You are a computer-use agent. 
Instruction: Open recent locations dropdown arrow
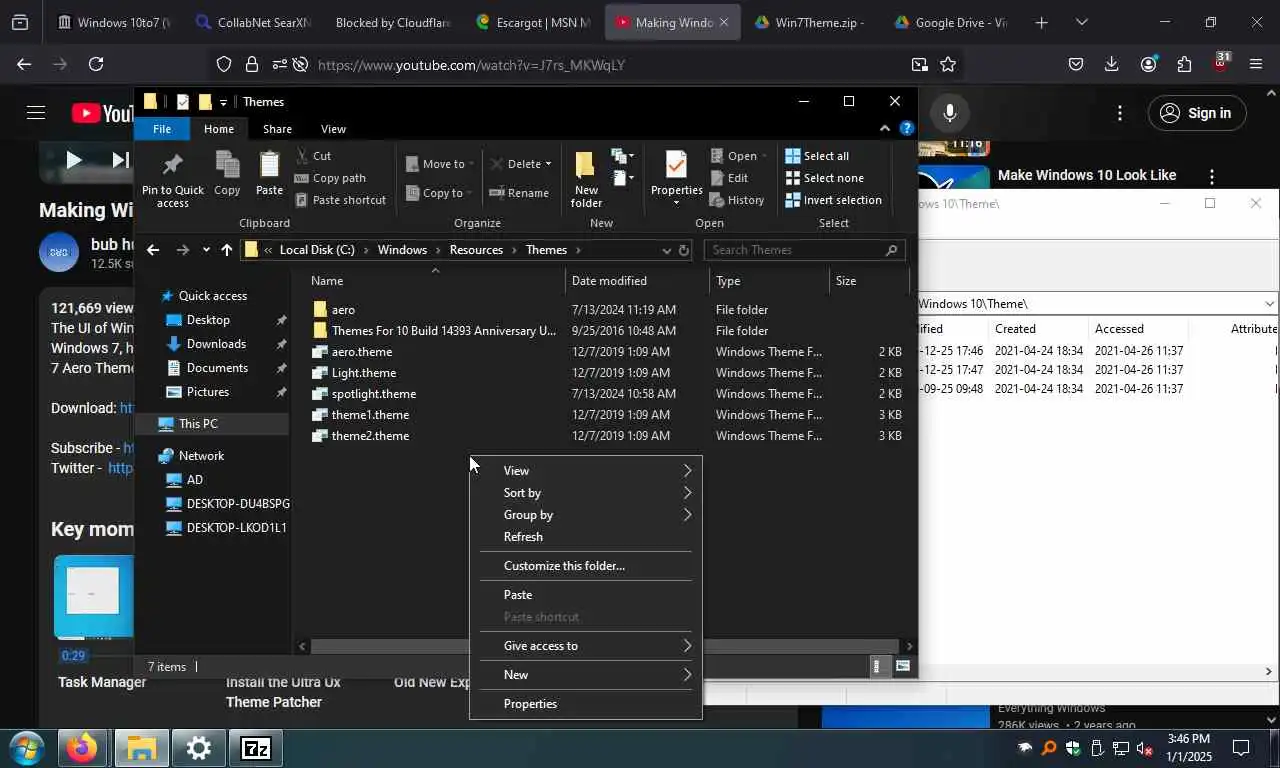[x=206, y=250]
